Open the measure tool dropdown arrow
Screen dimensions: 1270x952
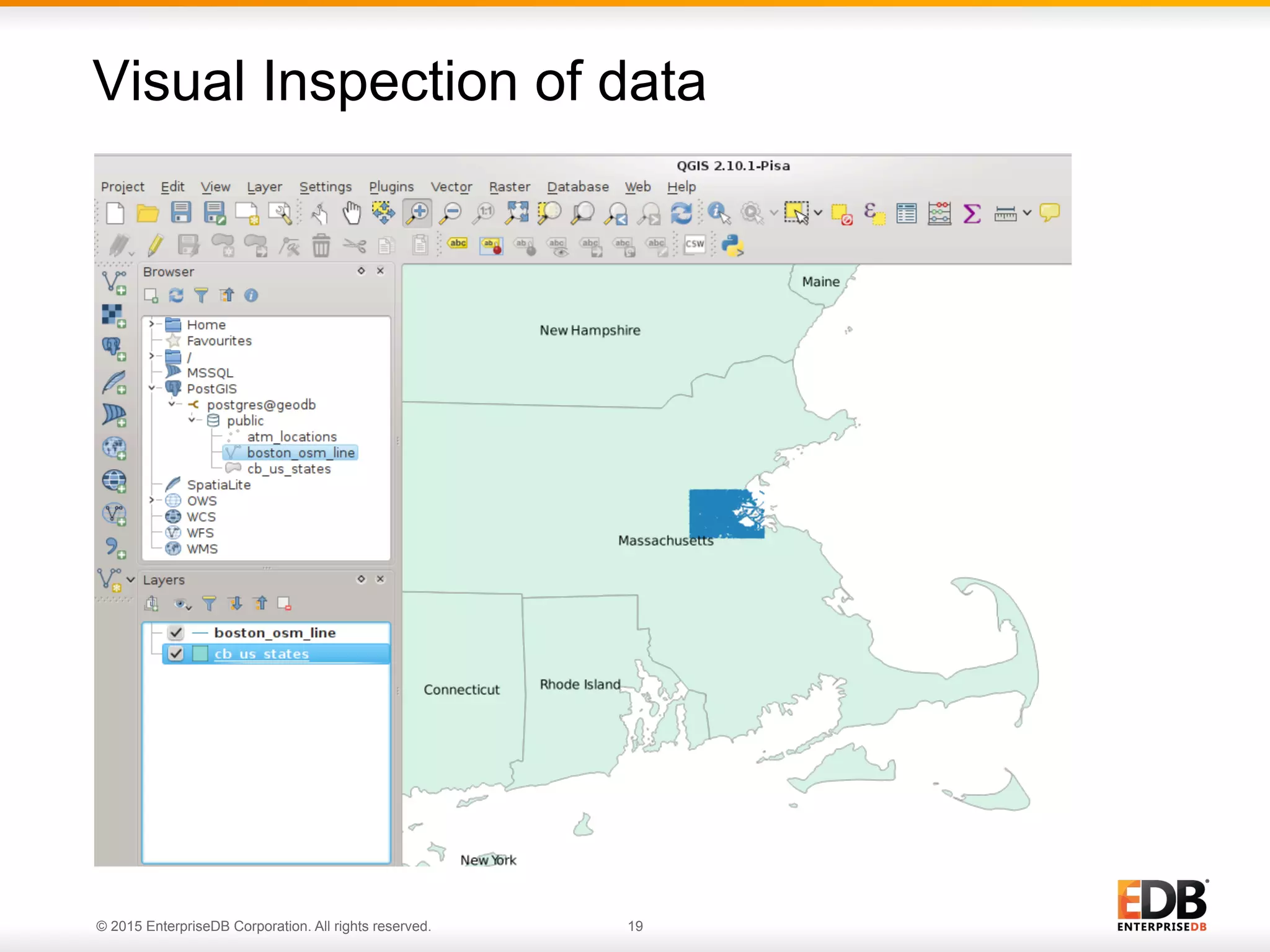[x=1027, y=213]
